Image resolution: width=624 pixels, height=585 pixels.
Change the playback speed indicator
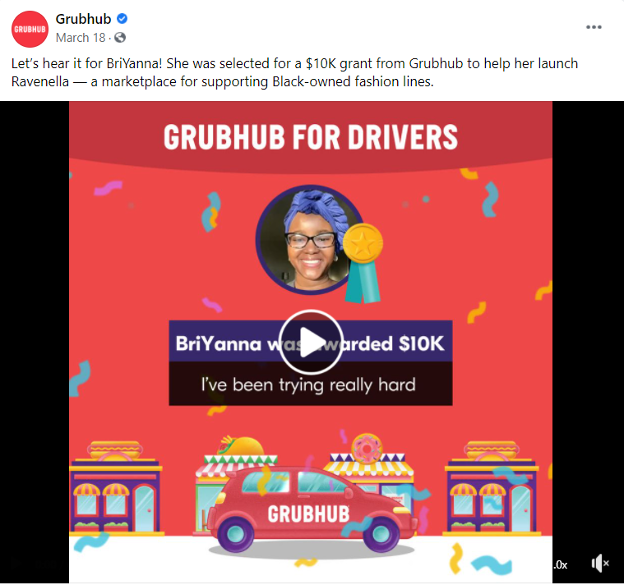pos(560,565)
